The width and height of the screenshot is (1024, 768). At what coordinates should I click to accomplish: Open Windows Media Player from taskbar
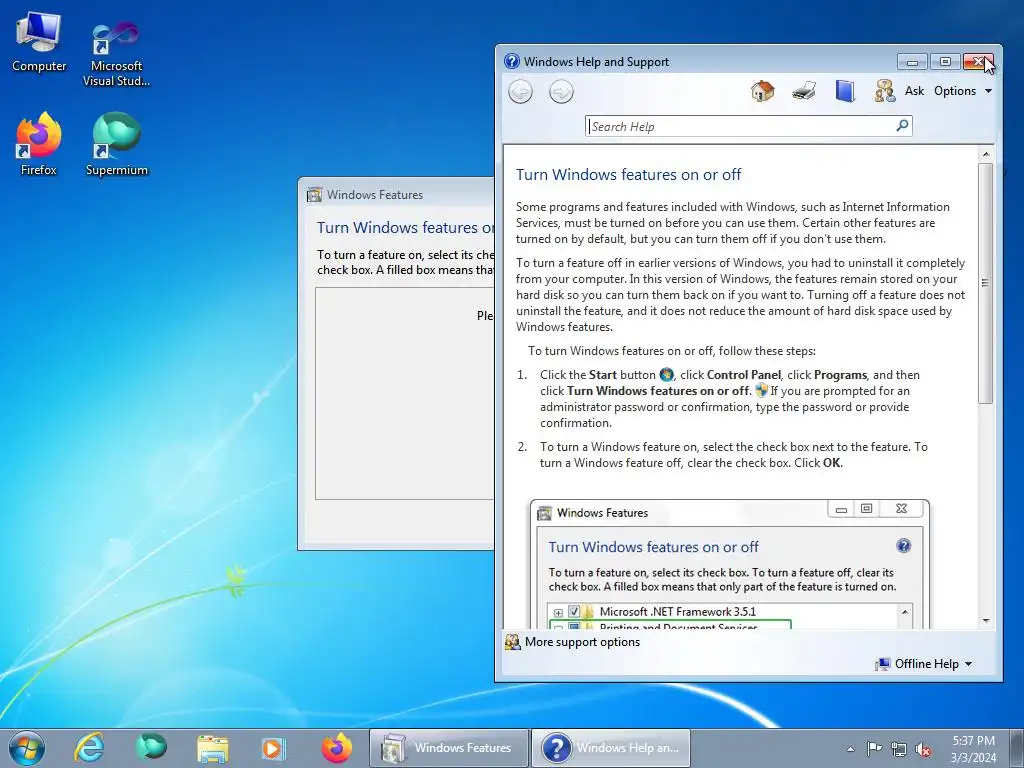pos(273,748)
